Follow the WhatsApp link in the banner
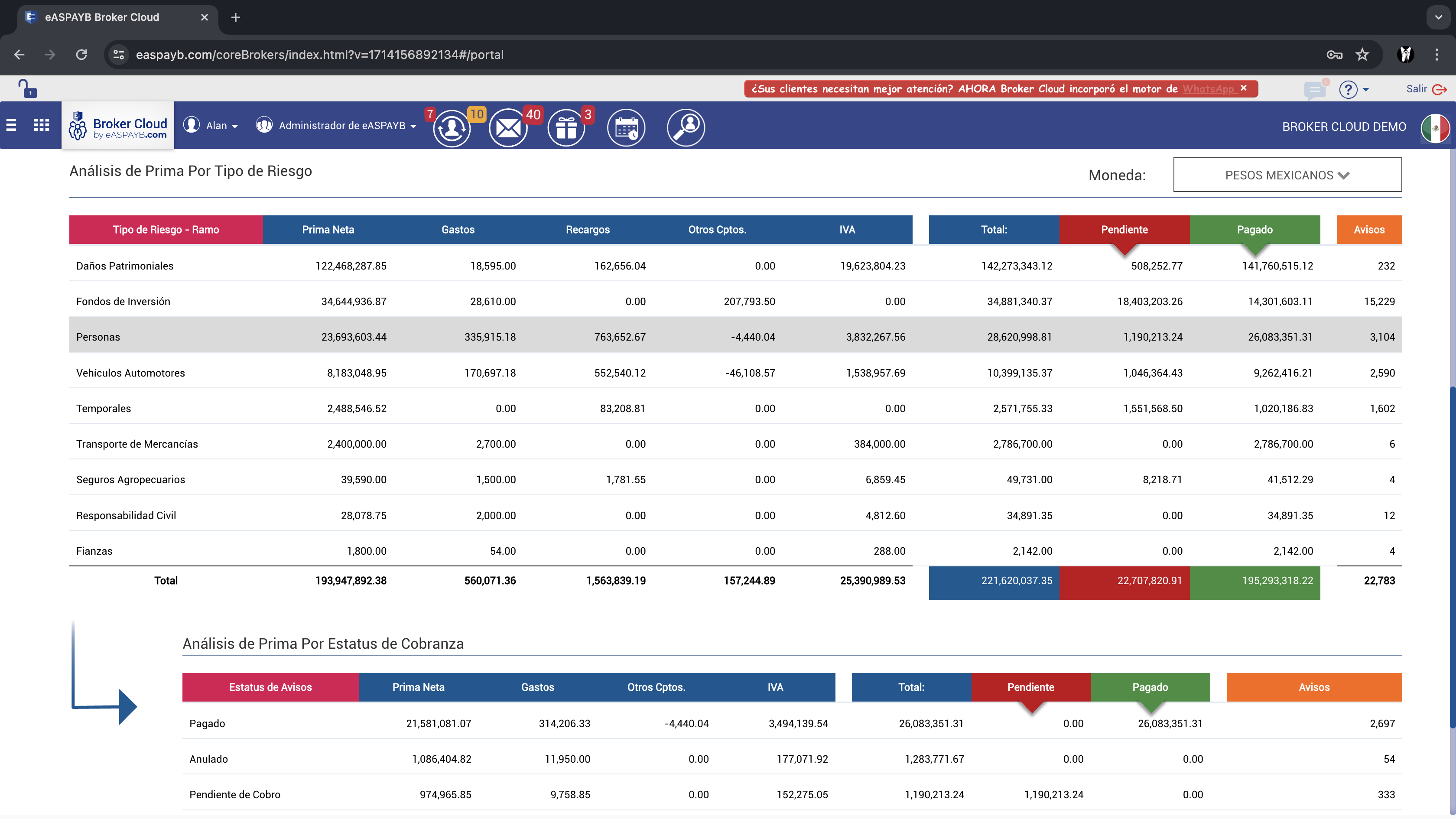This screenshot has height=819, width=1456. [1208, 89]
